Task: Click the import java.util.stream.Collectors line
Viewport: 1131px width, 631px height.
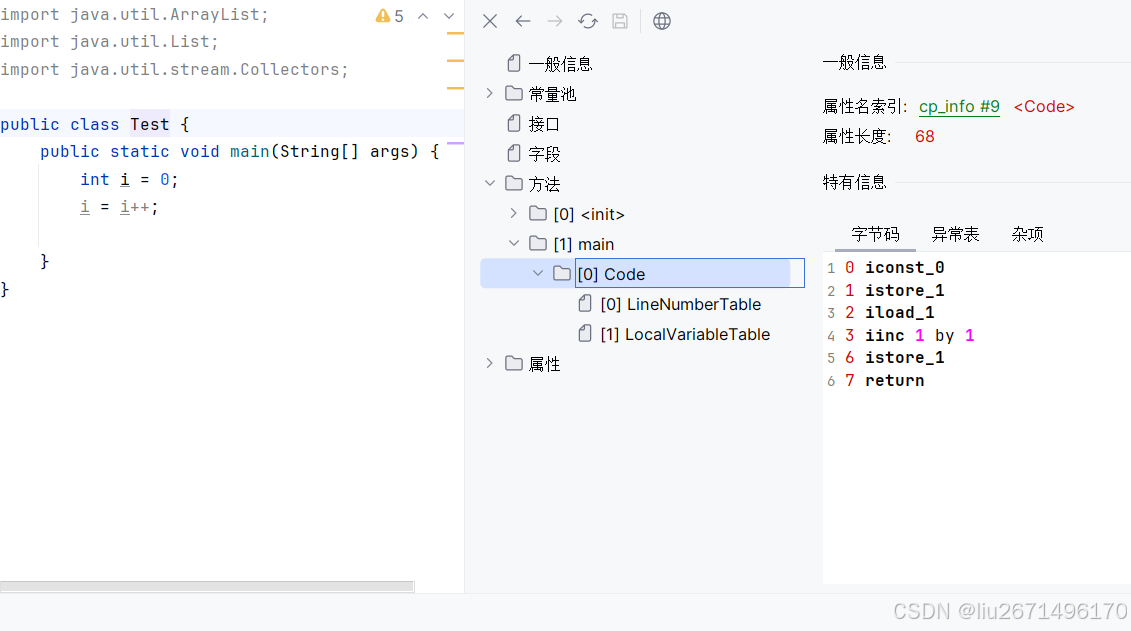Action: [175, 69]
